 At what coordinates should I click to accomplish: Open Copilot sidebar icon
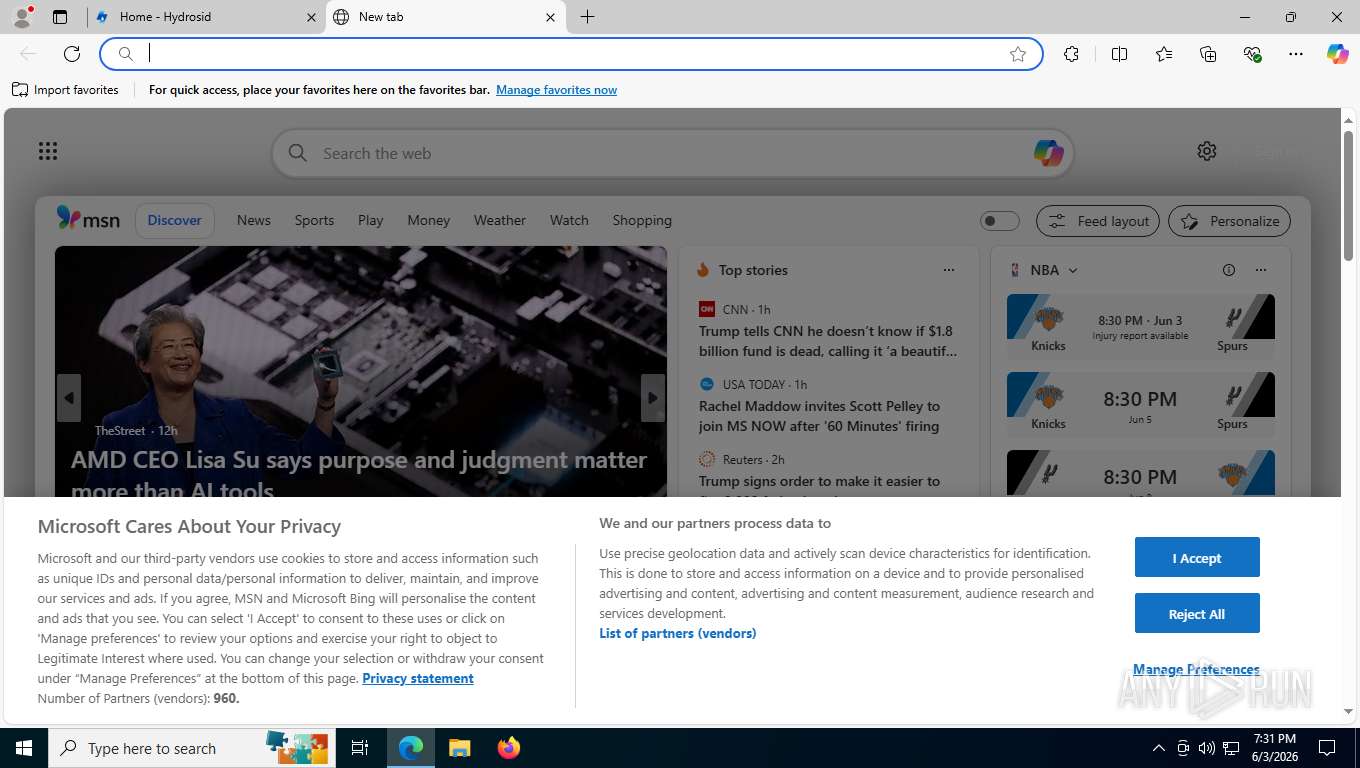[x=1338, y=54]
